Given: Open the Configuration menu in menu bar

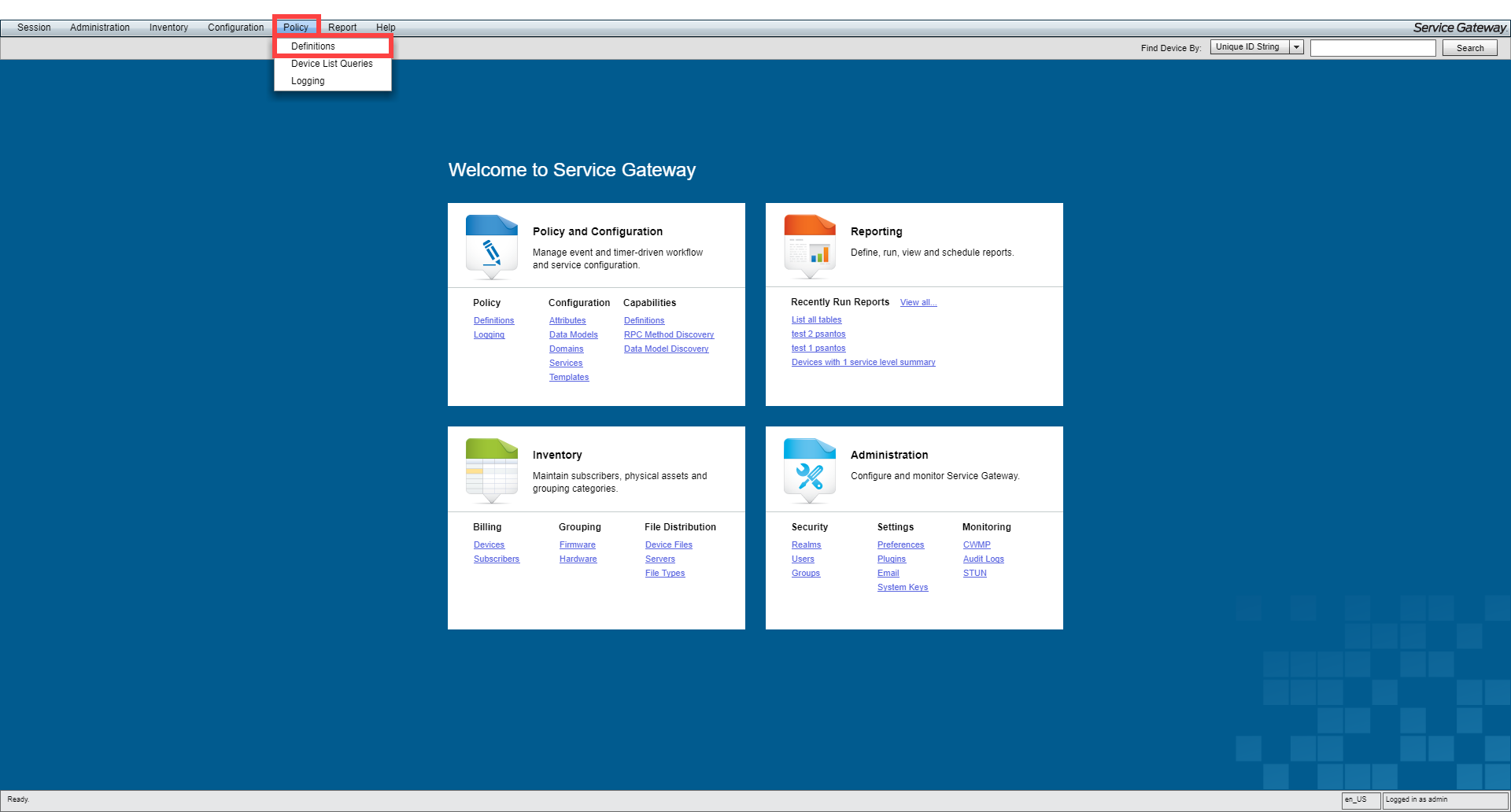Looking at the screenshot, I should point(235,28).
